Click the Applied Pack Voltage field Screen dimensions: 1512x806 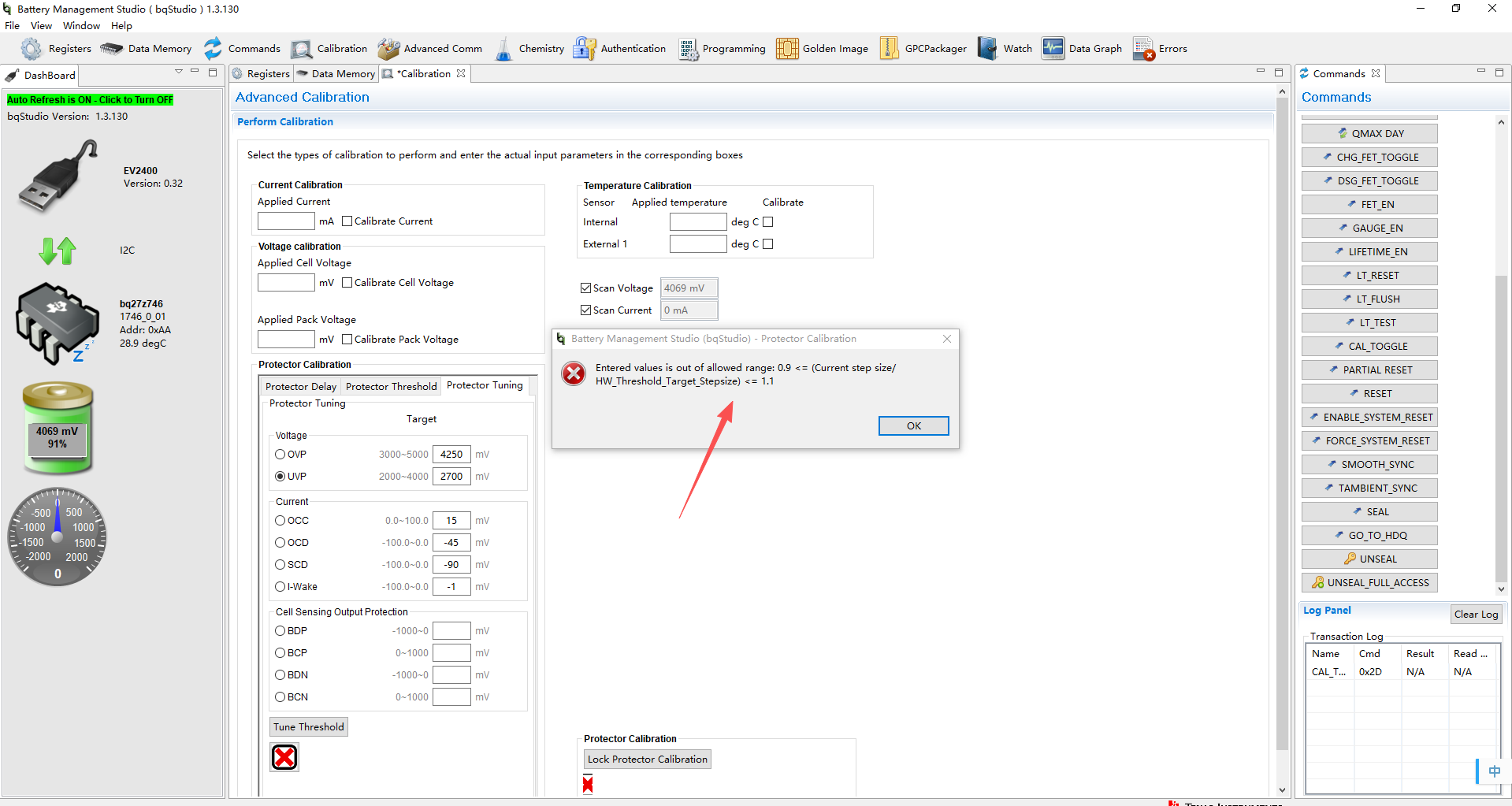[286, 340]
